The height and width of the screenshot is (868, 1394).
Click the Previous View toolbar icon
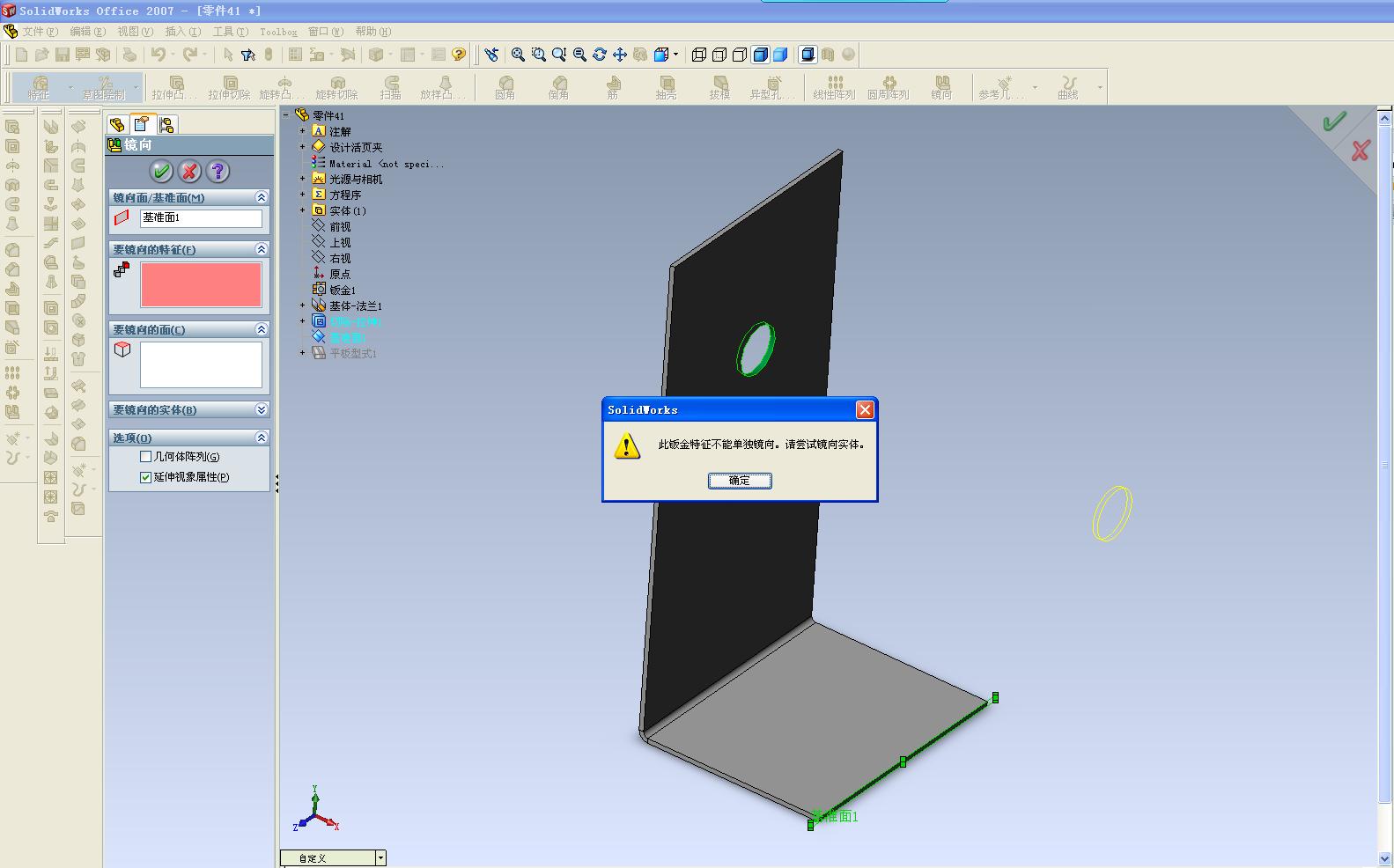(x=491, y=55)
